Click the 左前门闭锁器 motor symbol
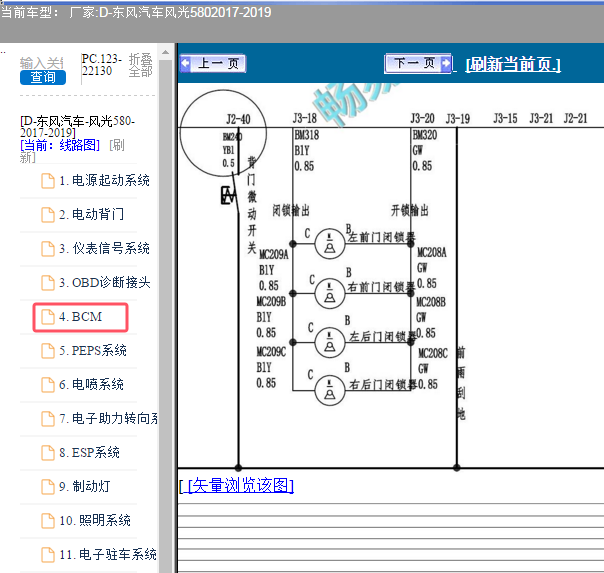Image resolution: width=604 pixels, height=573 pixels. (x=330, y=244)
